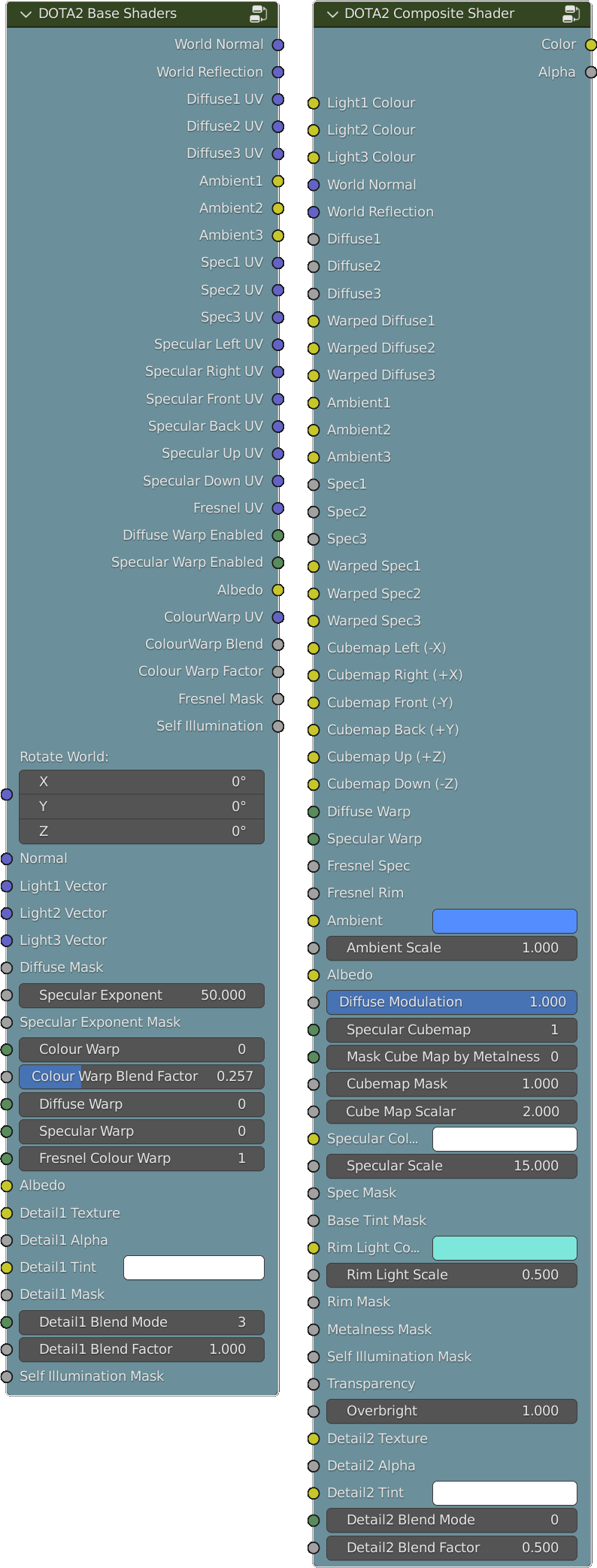Open the Ambient color swatch

pos(505,921)
